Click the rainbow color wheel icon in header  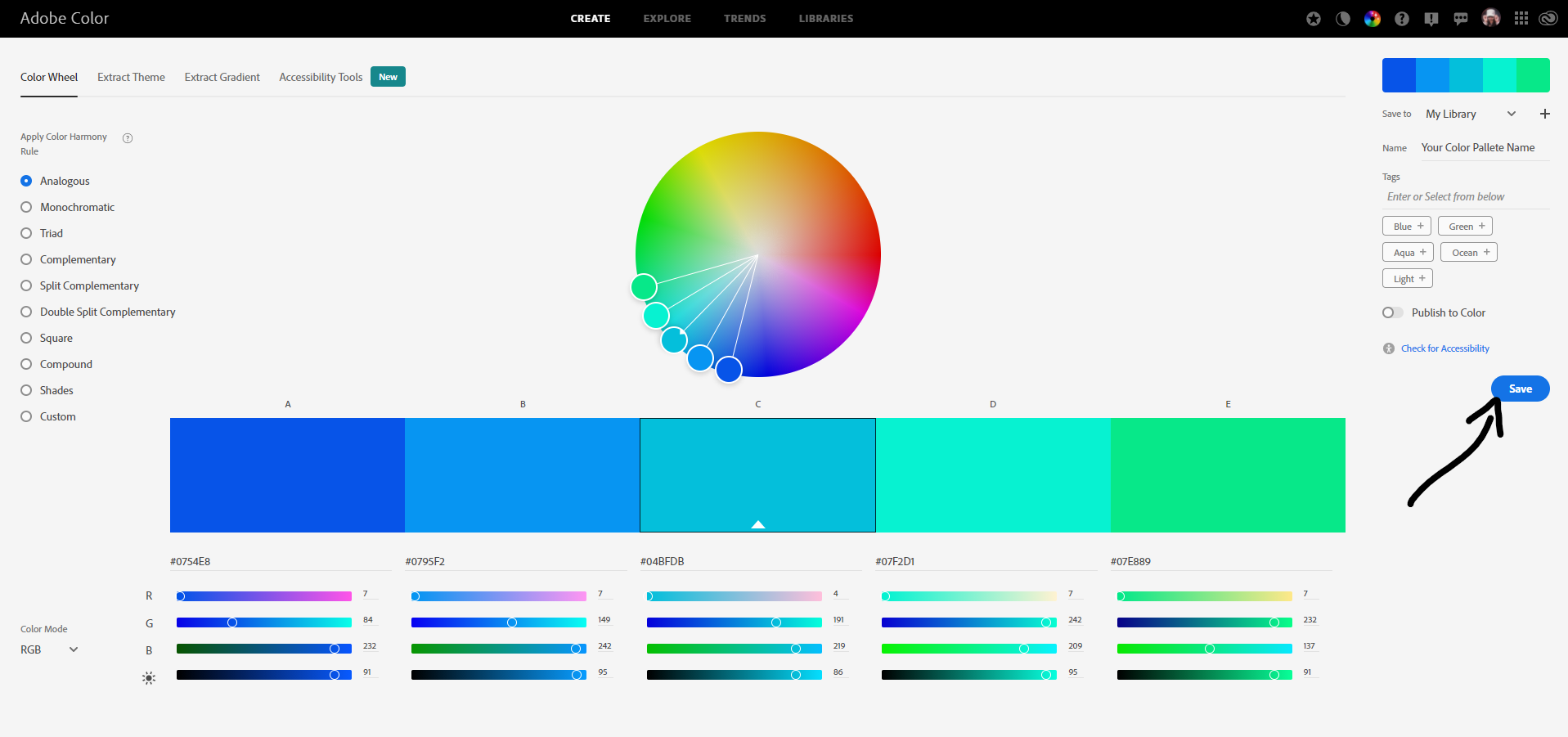tap(1372, 18)
